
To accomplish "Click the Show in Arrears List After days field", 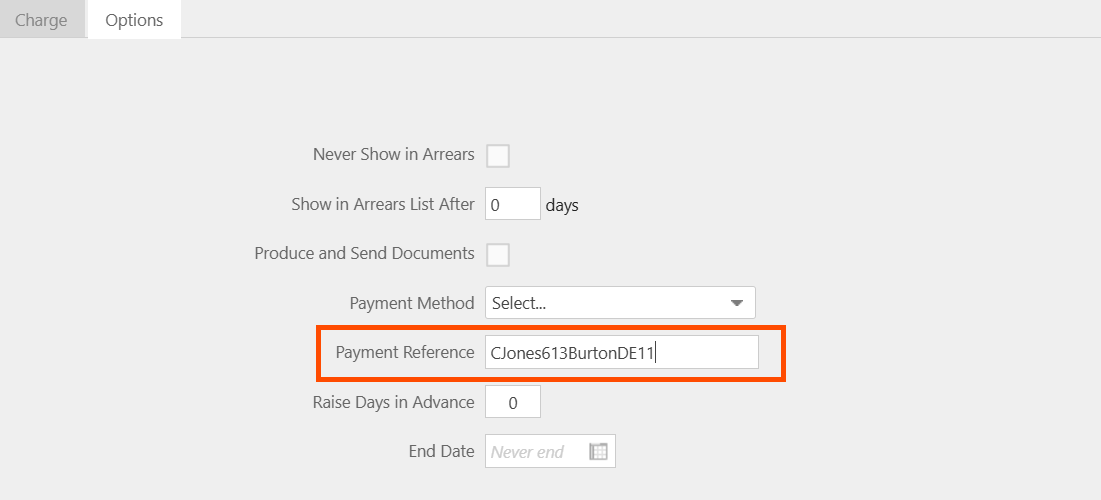I will [x=513, y=204].
